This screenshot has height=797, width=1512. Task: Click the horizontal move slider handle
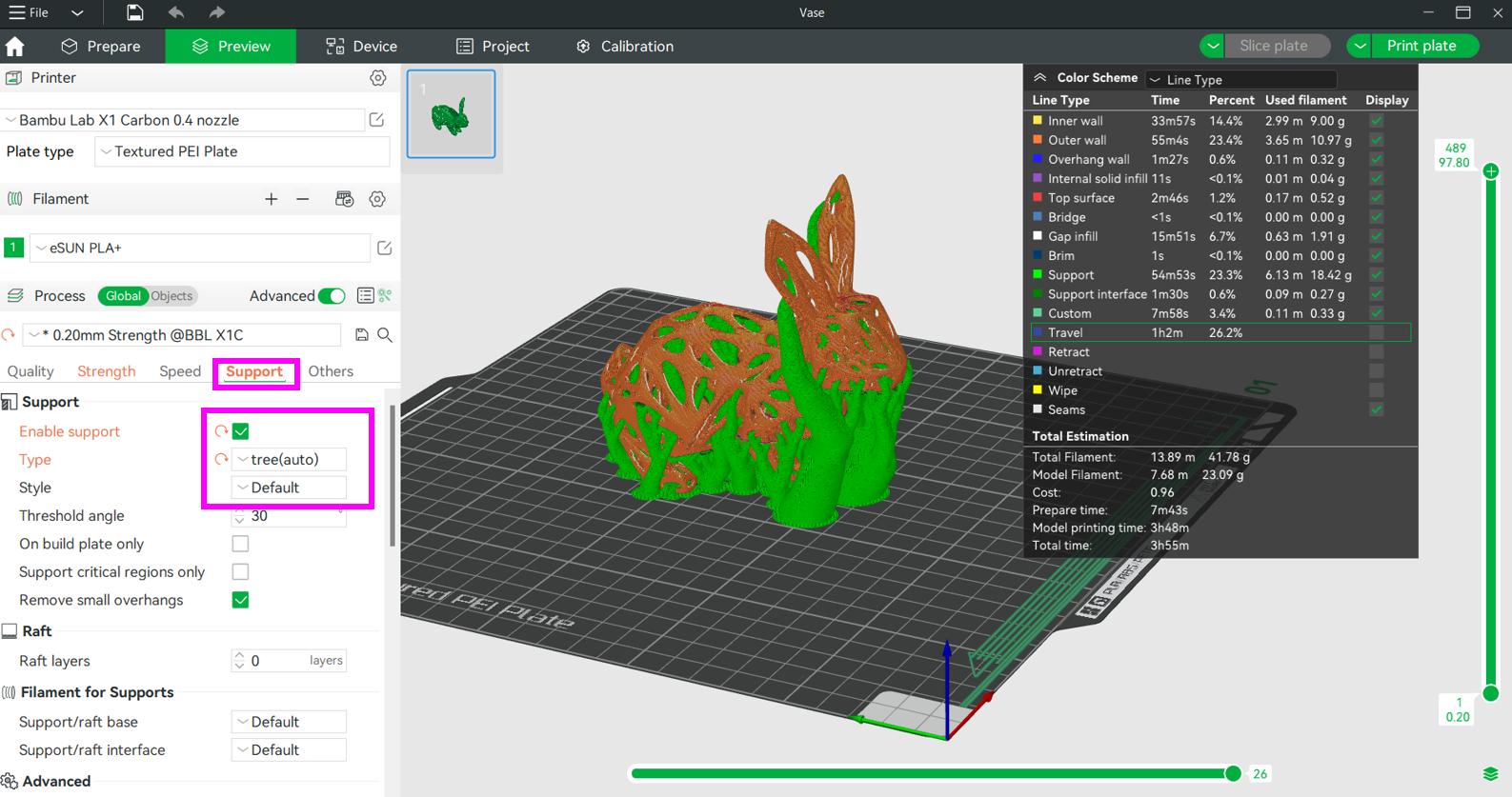pos(1233,773)
